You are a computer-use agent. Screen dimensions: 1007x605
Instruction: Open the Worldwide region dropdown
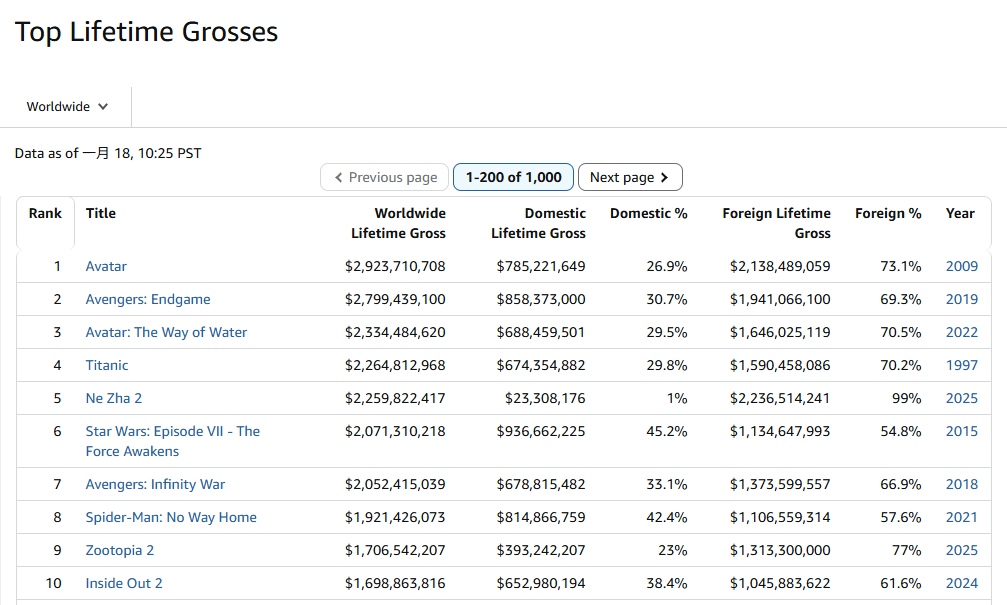coord(67,107)
